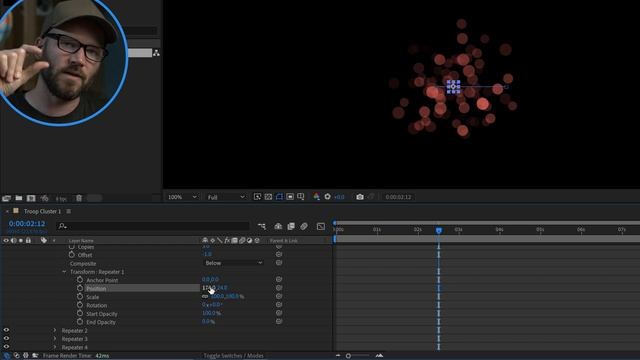Open grid and guide options icon
The height and width of the screenshot is (360, 640).
(x=301, y=197)
